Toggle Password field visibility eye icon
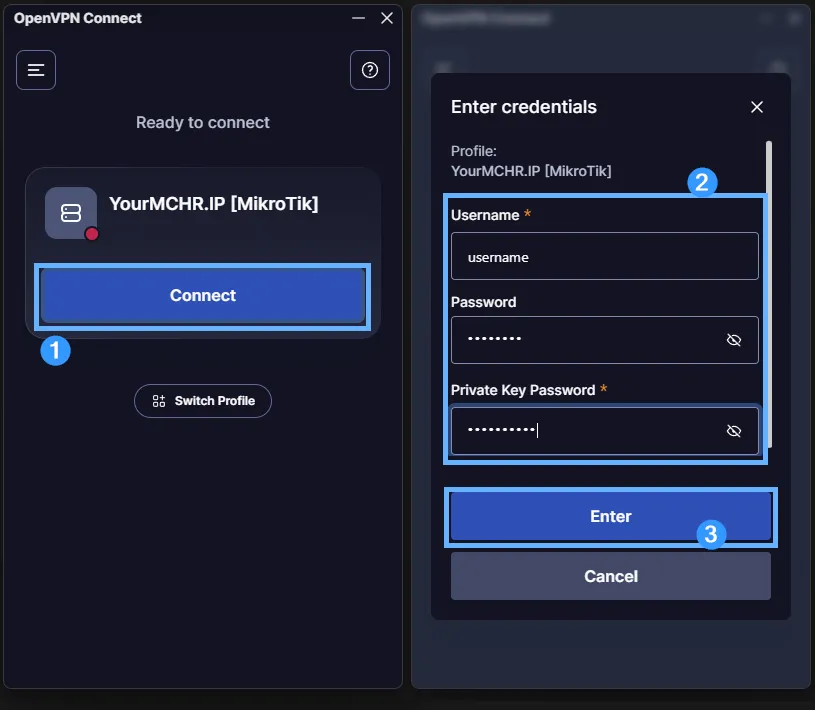This screenshot has width=815, height=710. (733, 340)
